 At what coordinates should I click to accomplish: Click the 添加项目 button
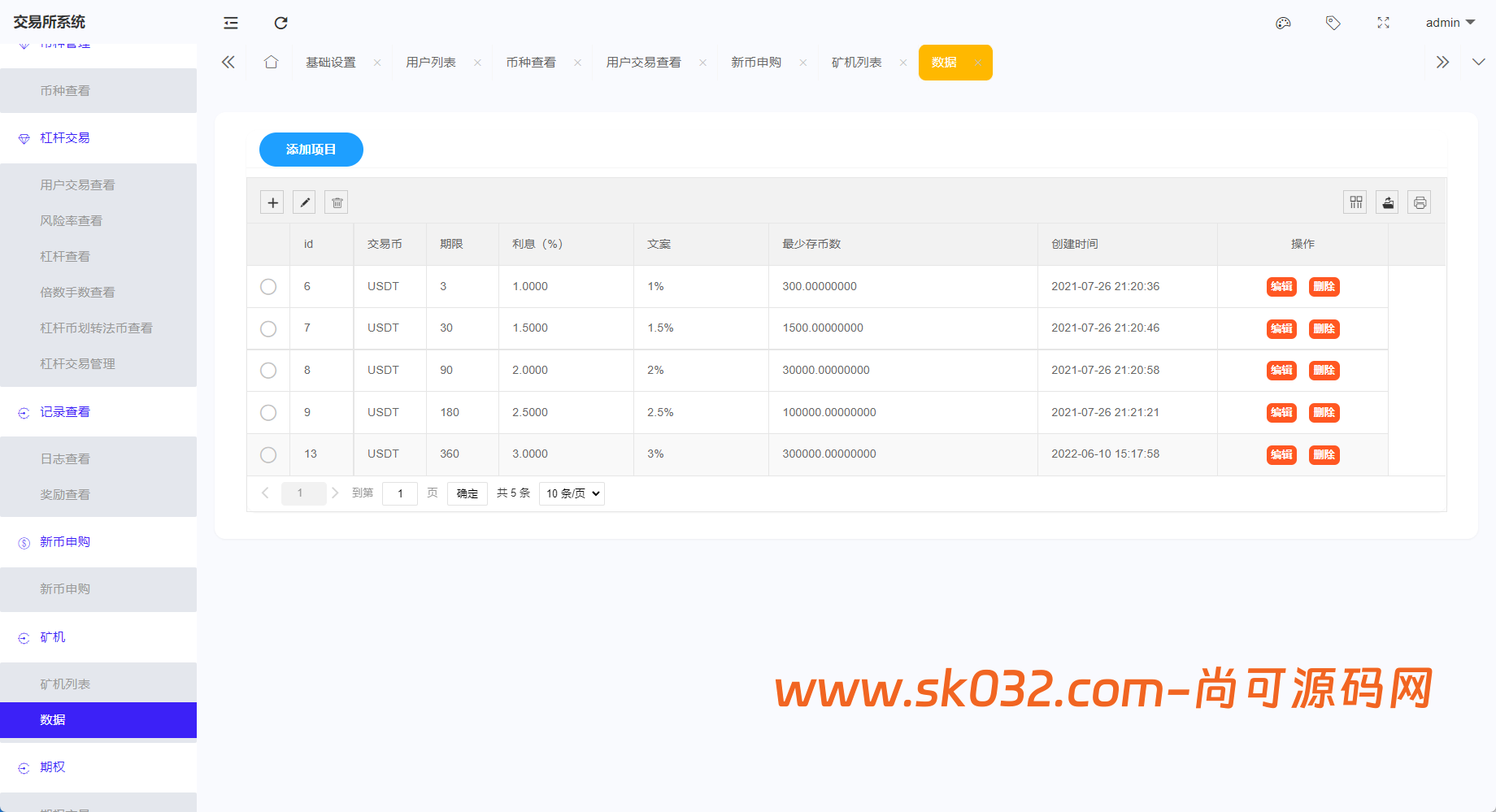coord(311,150)
